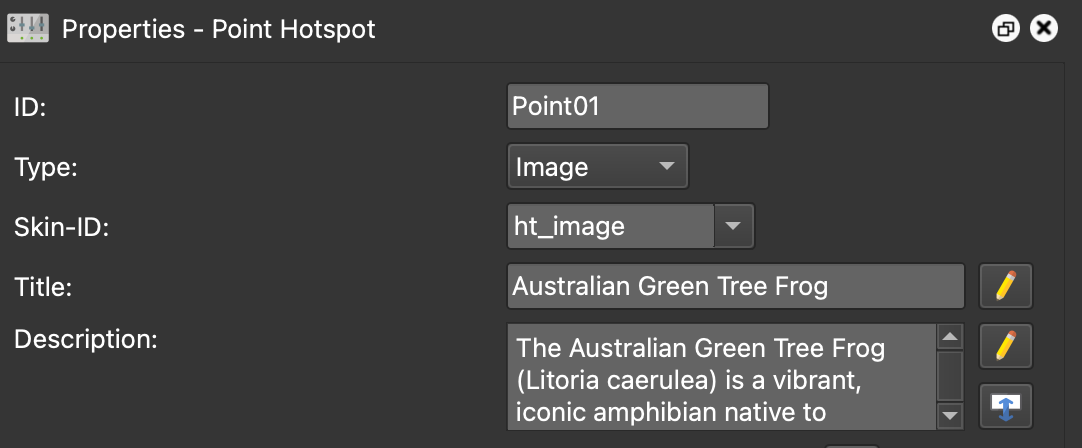Click the Description scrollbar thumb

950,376
